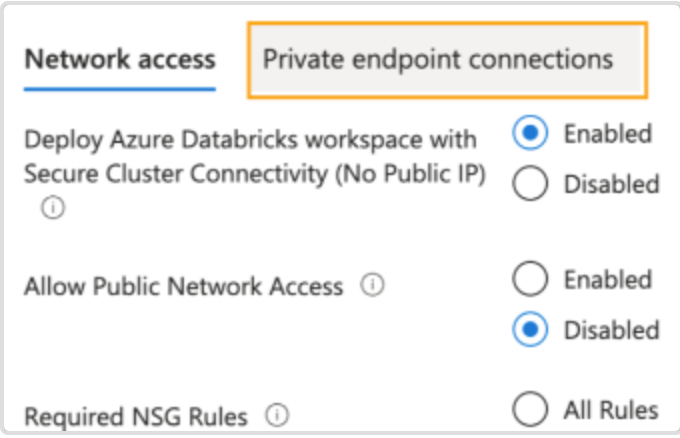680x438 pixels.
Task: Set Allow Public Network Access radio to Enabled
Action: pos(530,279)
